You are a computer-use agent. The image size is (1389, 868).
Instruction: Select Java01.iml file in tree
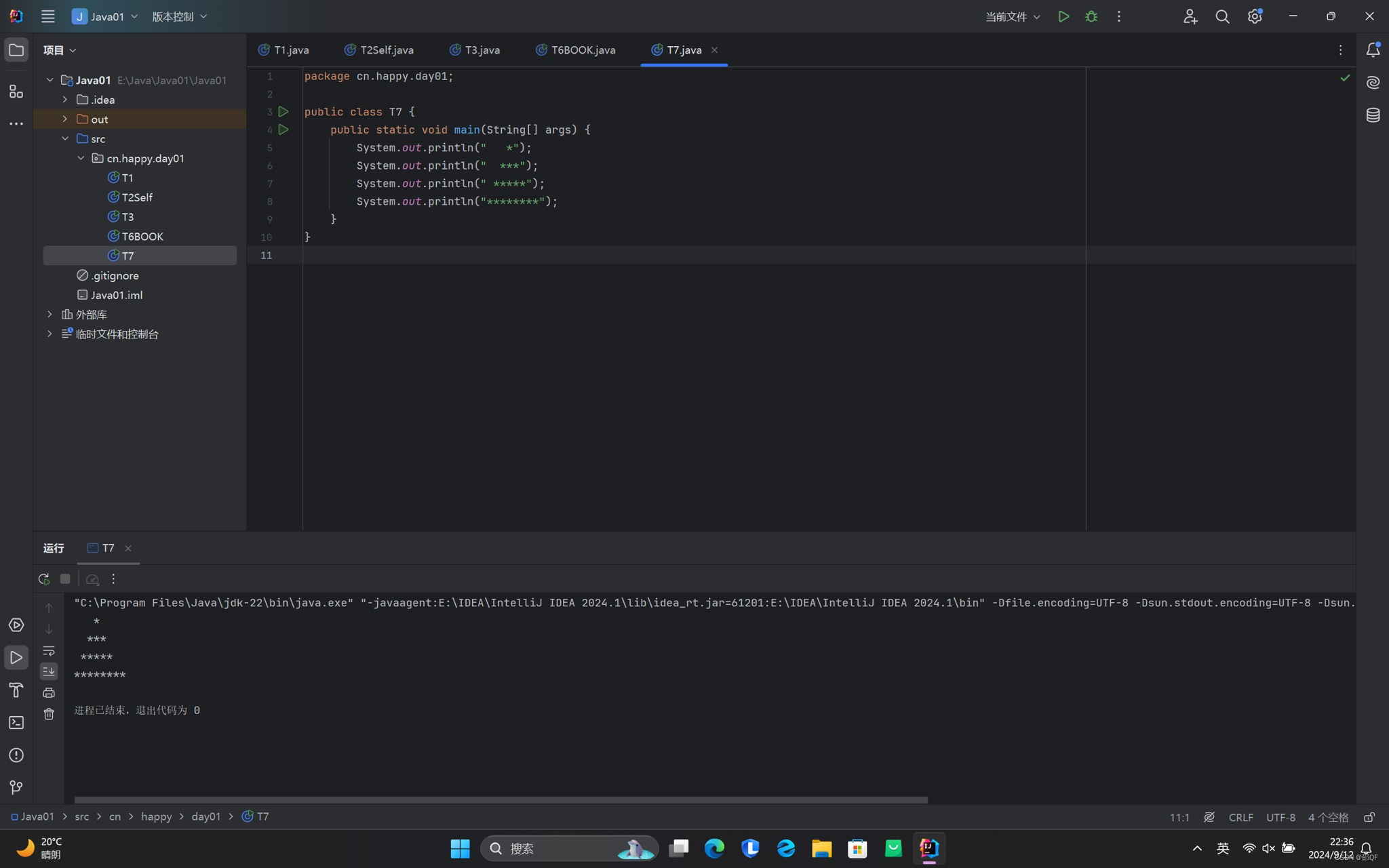(109, 295)
